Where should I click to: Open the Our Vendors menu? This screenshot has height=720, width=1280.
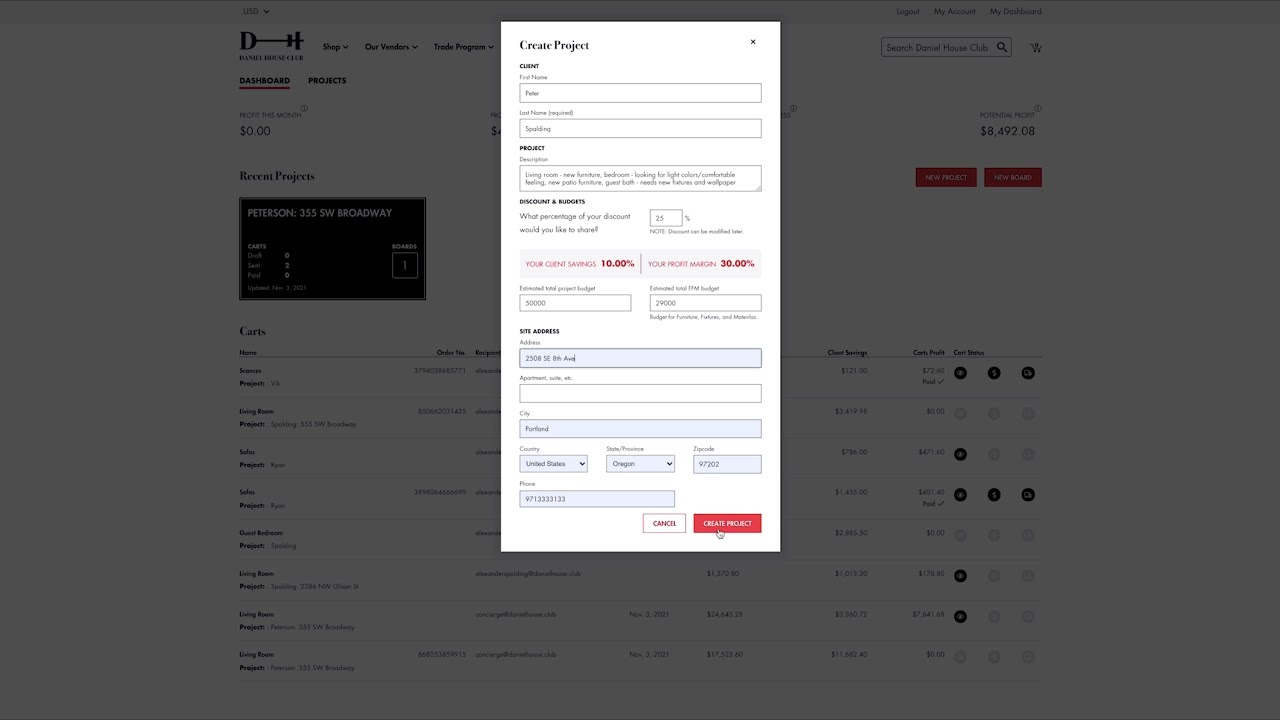point(391,47)
